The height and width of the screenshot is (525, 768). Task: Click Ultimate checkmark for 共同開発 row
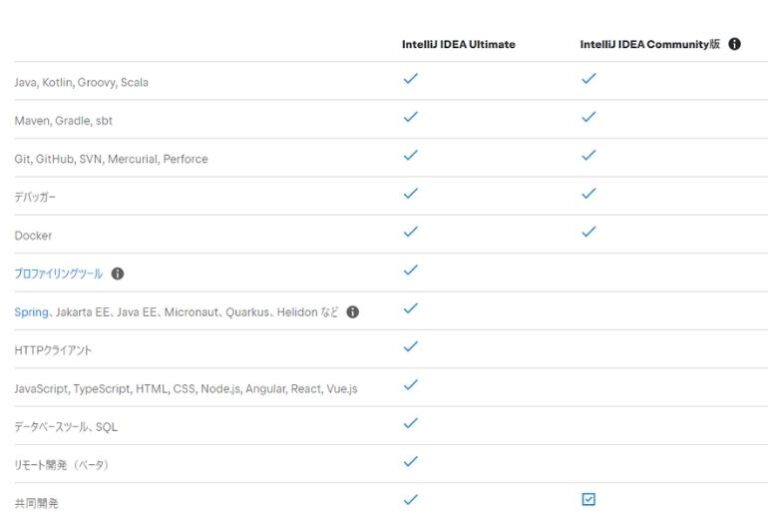coord(410,499)
